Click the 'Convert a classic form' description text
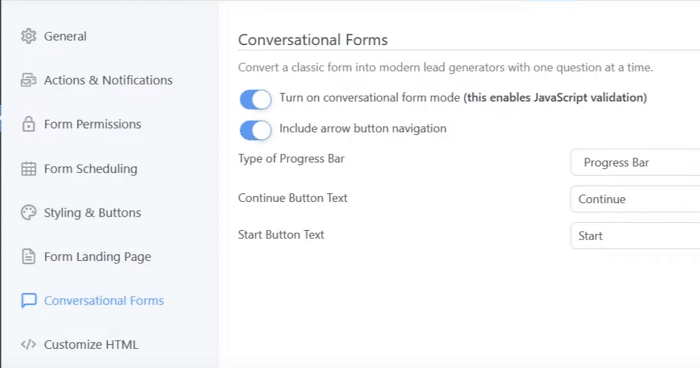 coord(445,67)
